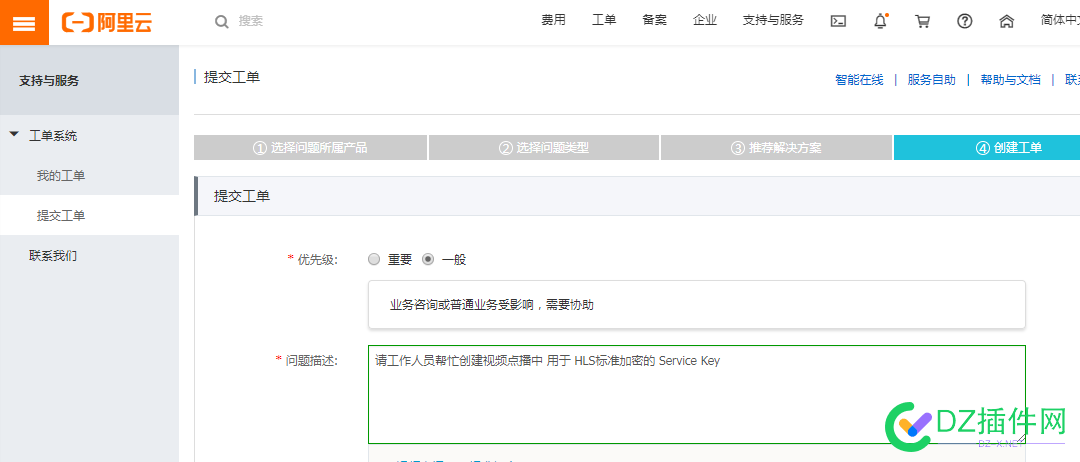This screenshot has height=462, width=1080.
Task: Click the search magnifier icon
Action: [x=222, y=22]
